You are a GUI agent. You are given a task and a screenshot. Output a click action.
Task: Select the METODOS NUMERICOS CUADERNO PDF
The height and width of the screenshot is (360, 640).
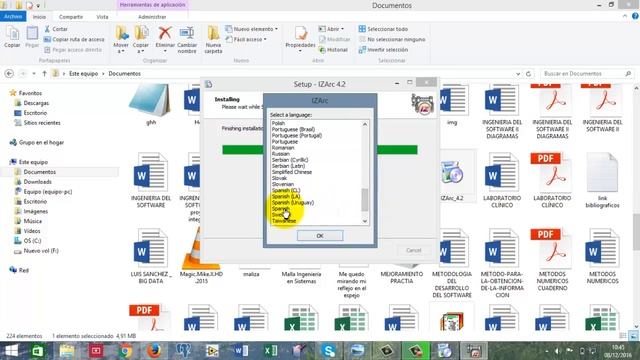(552, 260)
